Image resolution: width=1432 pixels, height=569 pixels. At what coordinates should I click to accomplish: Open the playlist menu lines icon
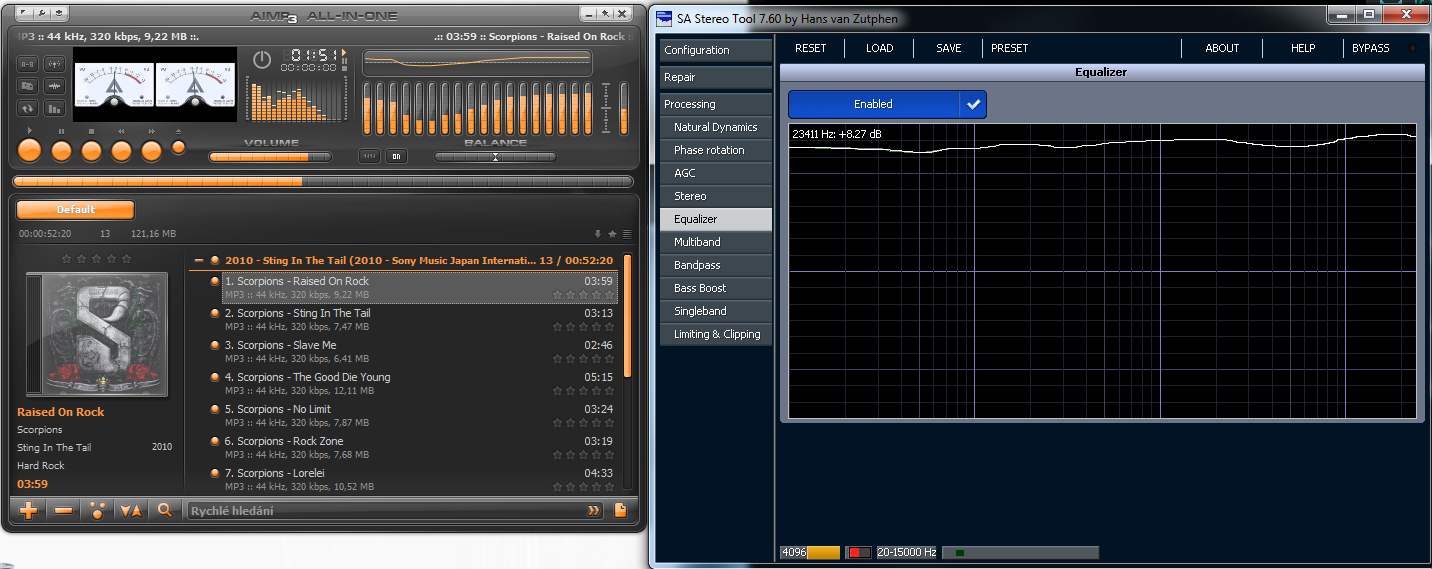coord(627,234)
